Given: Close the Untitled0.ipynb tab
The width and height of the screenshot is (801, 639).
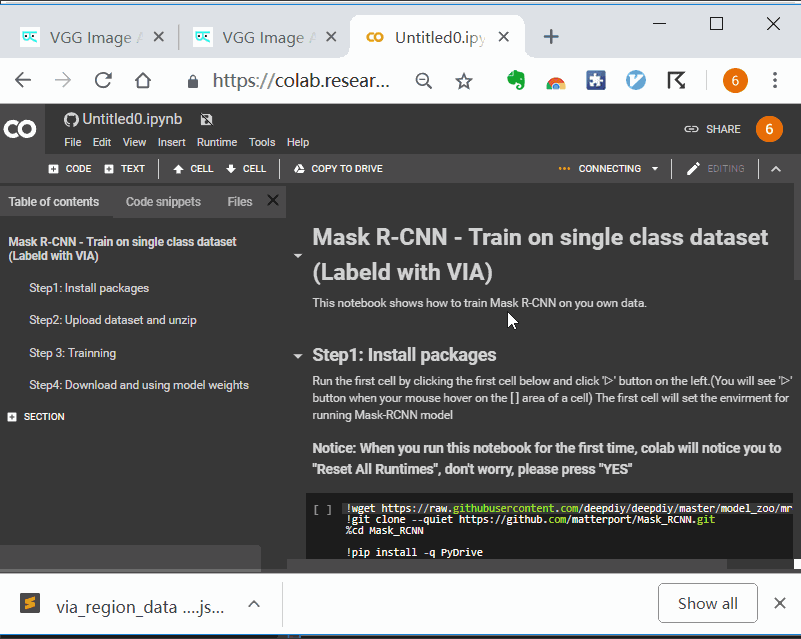Looking at the screenshot, I should [504, 37].
